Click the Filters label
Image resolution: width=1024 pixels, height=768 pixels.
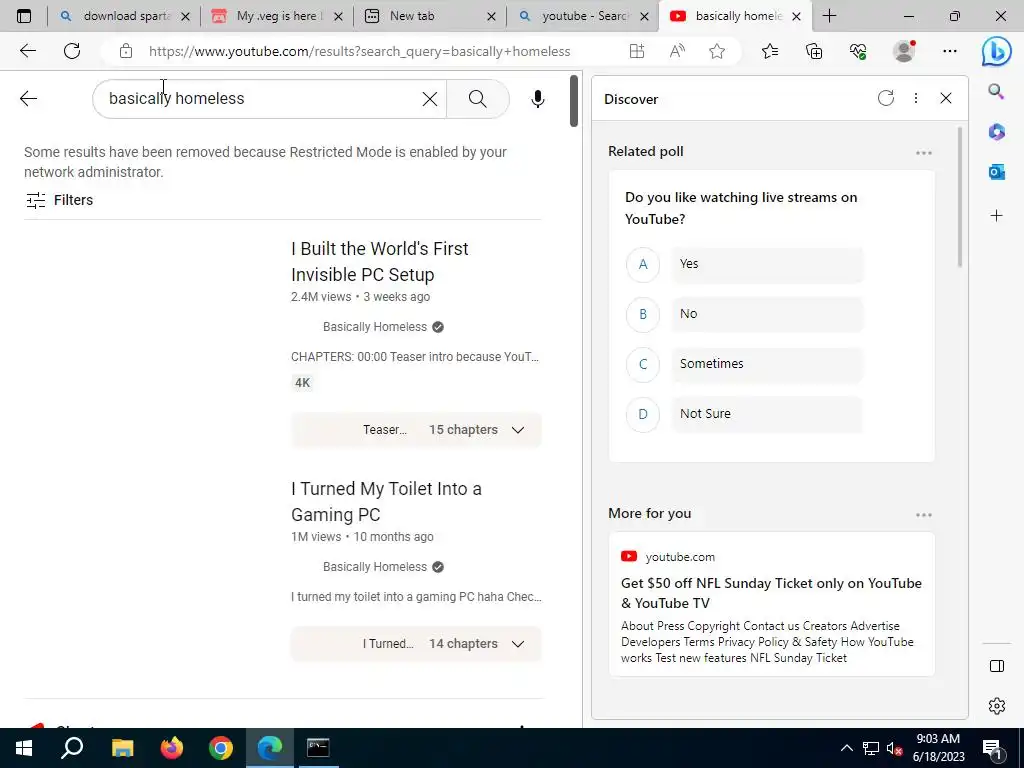(x=73, y=200)
